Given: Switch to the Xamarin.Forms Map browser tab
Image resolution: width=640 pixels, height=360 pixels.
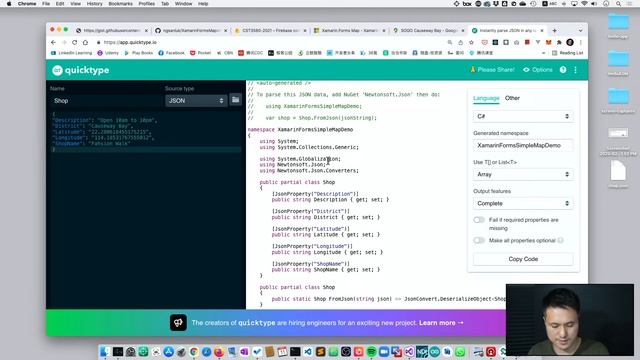Looking at the screenshot, I should (x=350, y=31).
